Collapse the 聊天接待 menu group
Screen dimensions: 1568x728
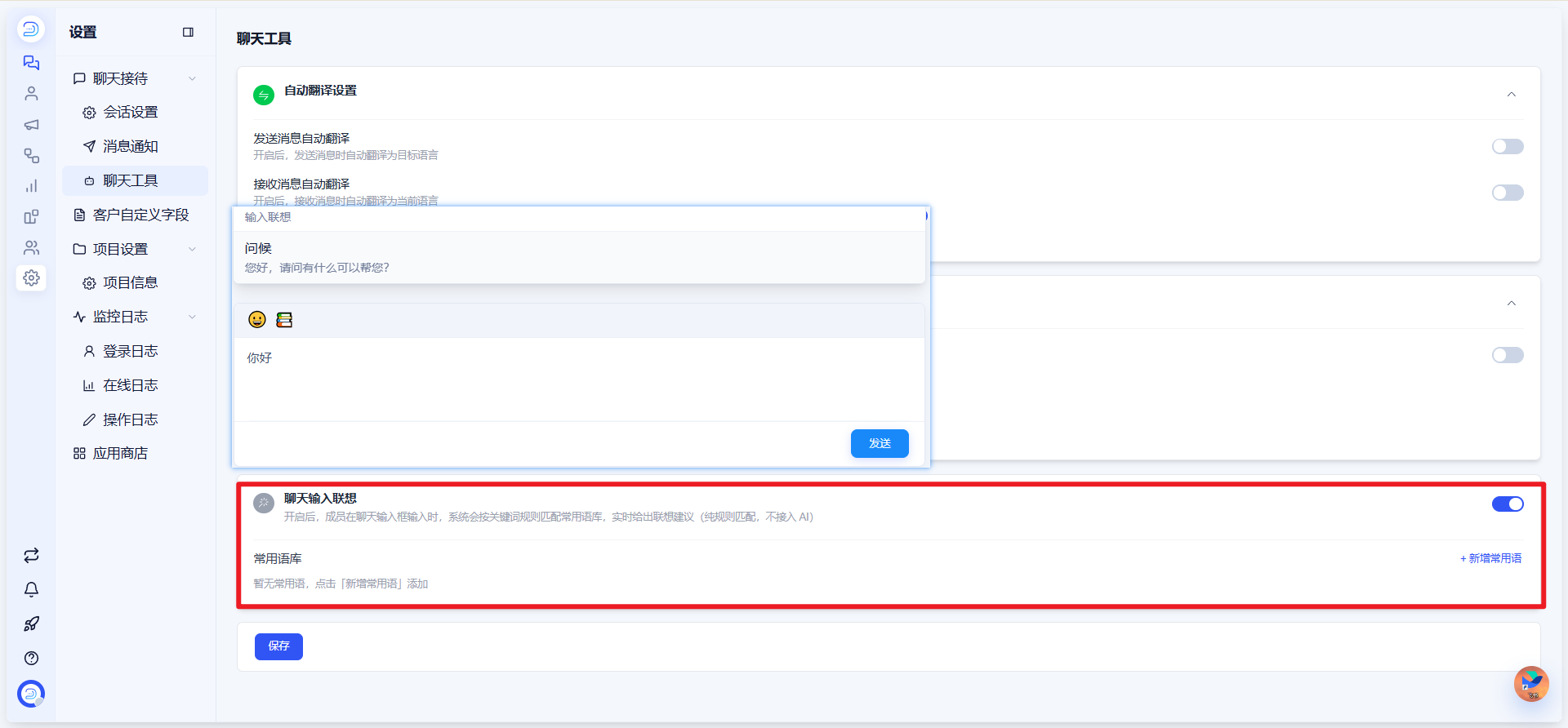click(x=192, y=79)
